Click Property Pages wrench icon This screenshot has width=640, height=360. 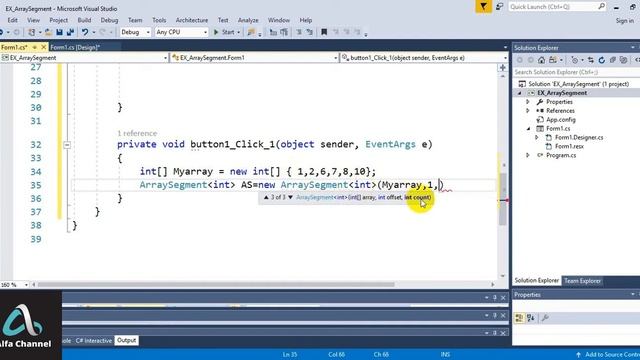click(x=545, y=318)
